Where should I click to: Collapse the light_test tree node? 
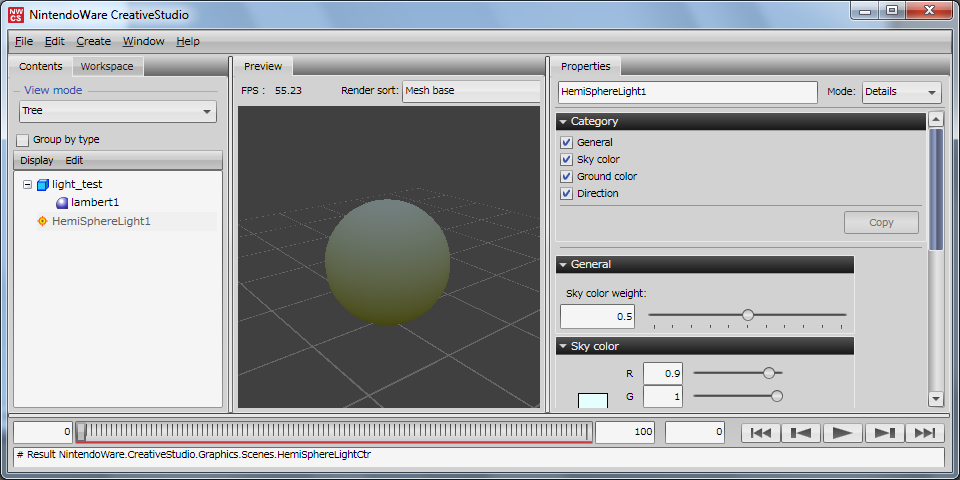click(x=27, y=185)
